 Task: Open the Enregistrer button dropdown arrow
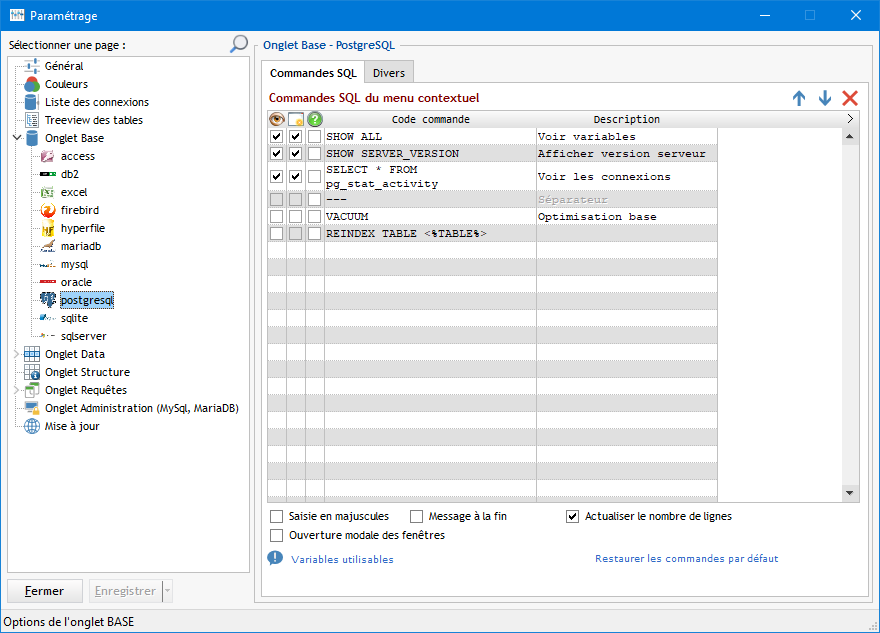tap(167, 591)
